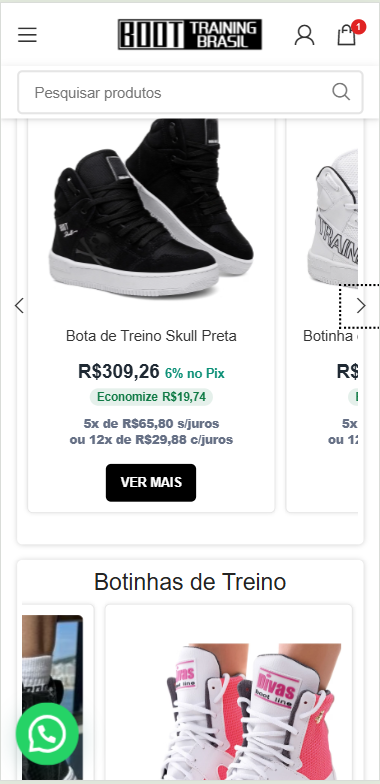Open the user account icon

click(304, 36)
